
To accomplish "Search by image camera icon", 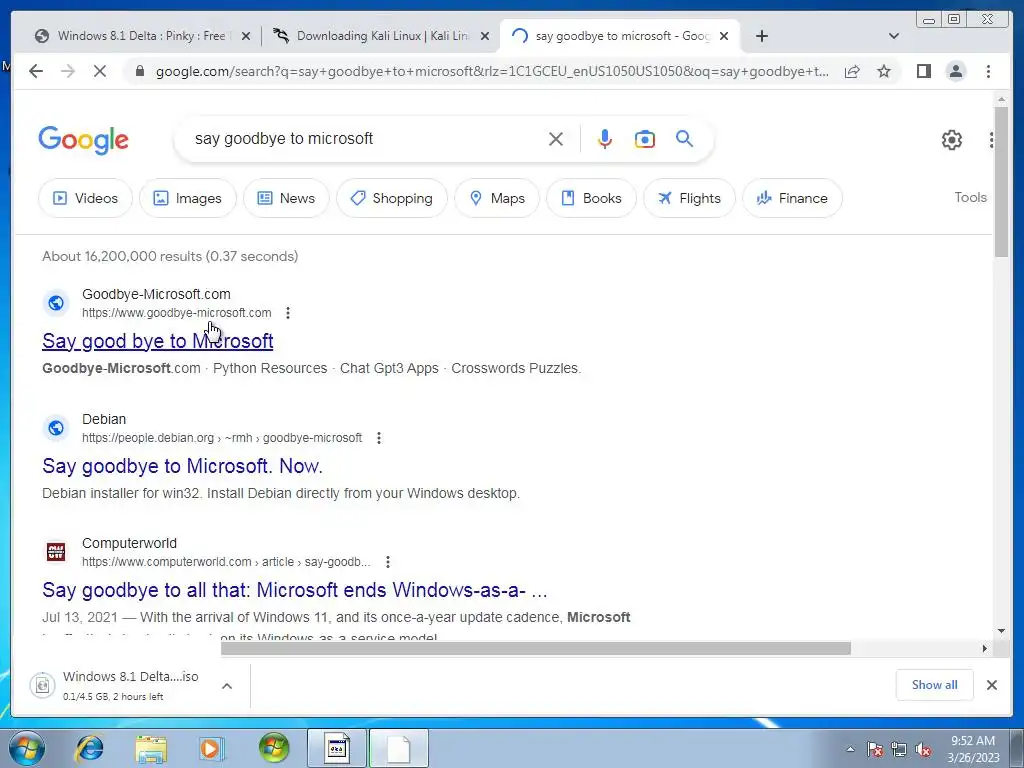I will coord(645,139).
